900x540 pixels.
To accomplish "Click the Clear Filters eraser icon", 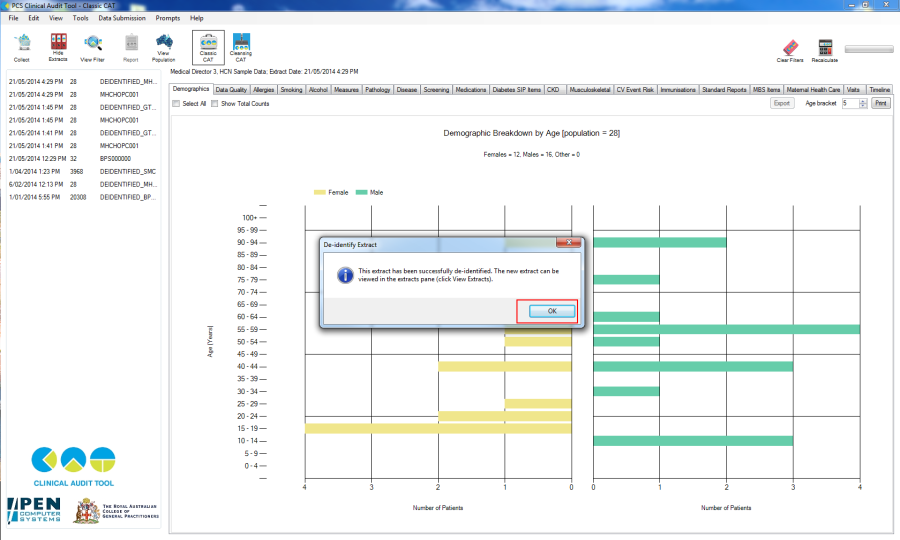I will pos(790,50).
